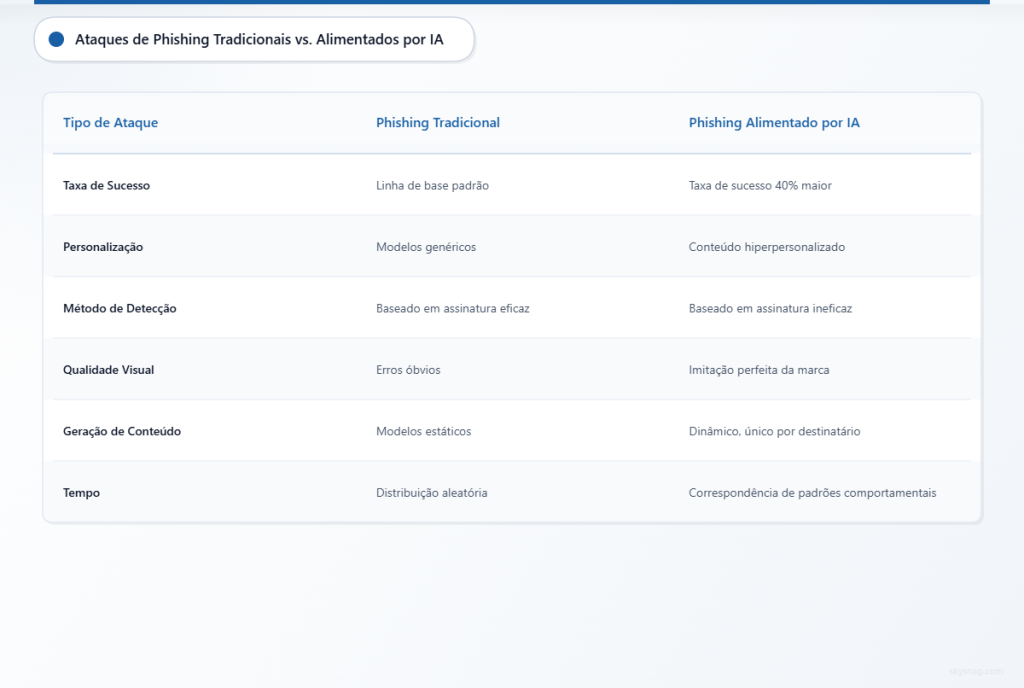Click the 'Taxa de Sucesso' row label
Image resolution: width=1024 pixels, height=688 pixels.
106,185
